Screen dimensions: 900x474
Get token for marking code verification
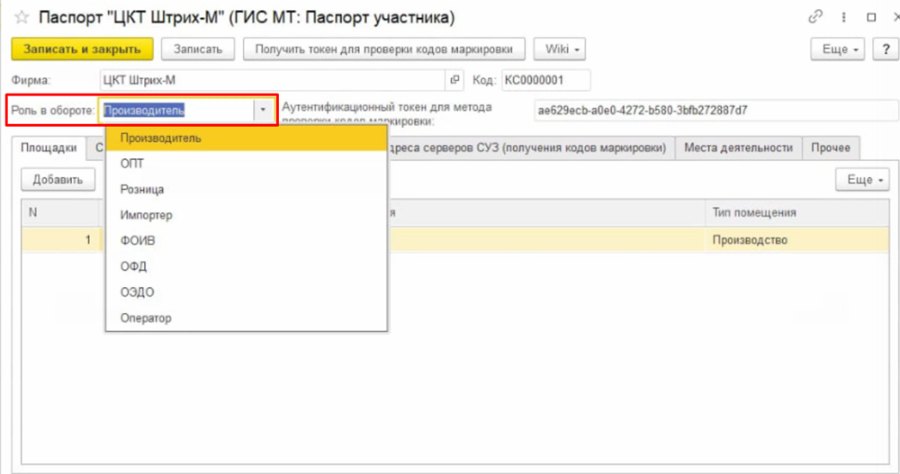point(384,49)
